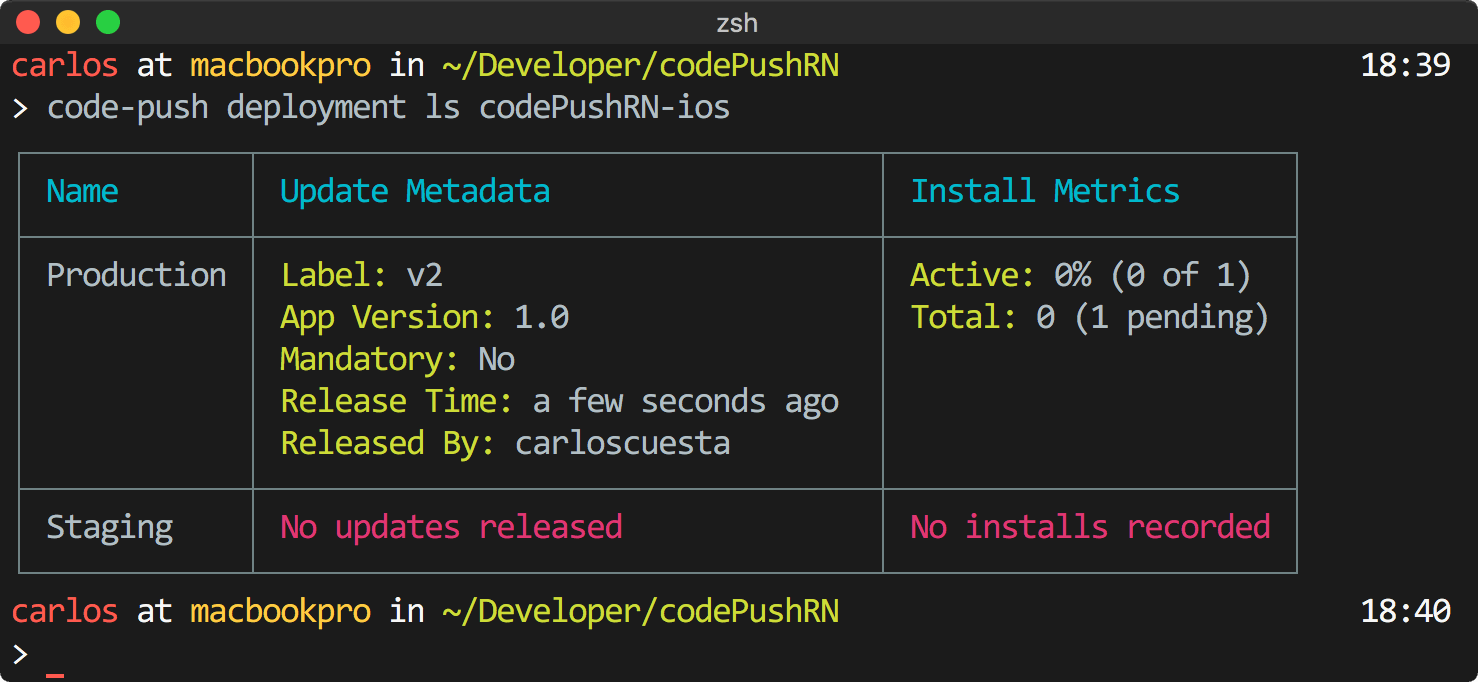This screenshot has height=682, width=1478.
Task: Click the 'Update Metadata' column header
Action: [415, 191]
